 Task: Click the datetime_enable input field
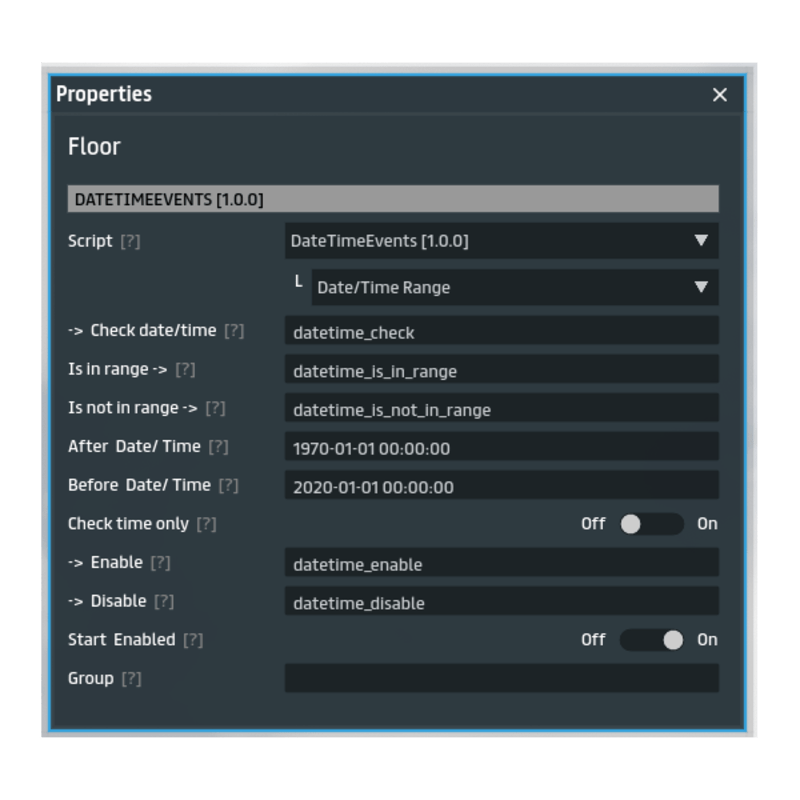pyautogui.click(x=501, y=563)
